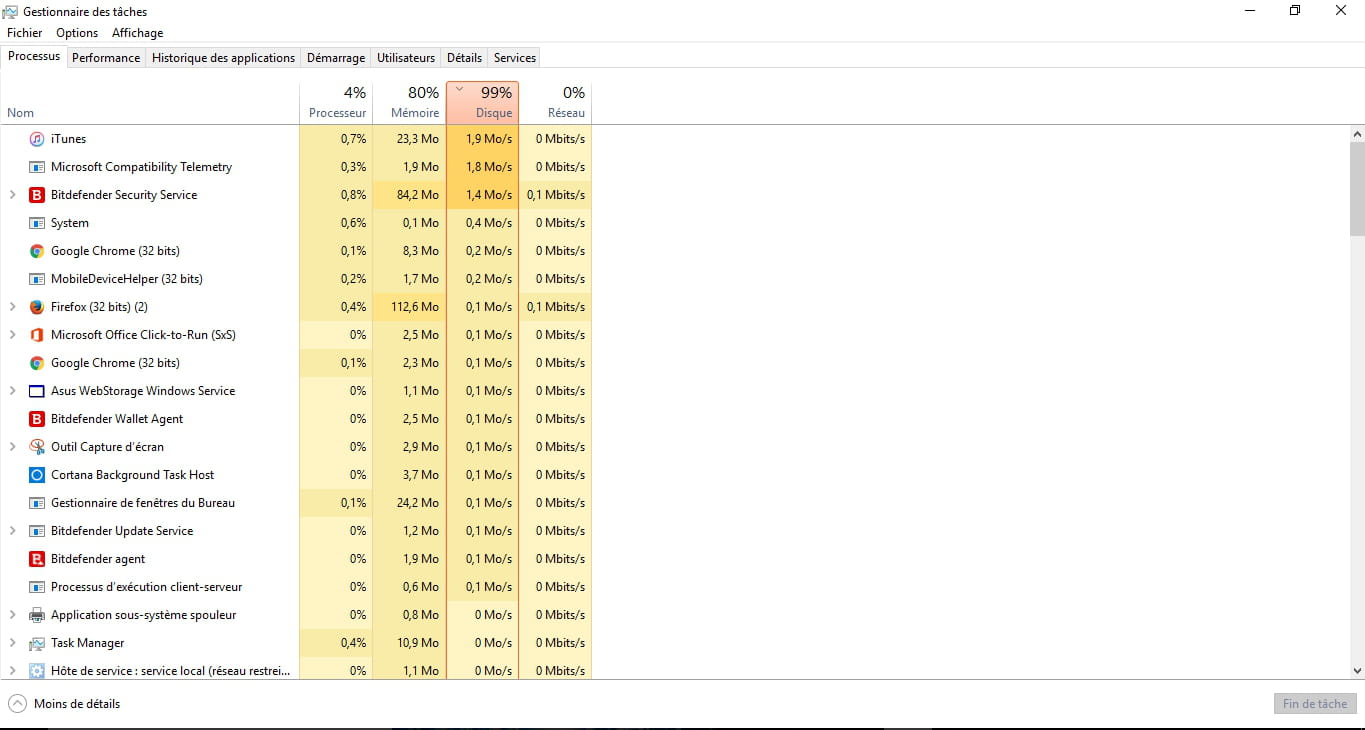1365x730 pixels.
Task: Switch to Historique des applications tab
Action: pos(224,58)
